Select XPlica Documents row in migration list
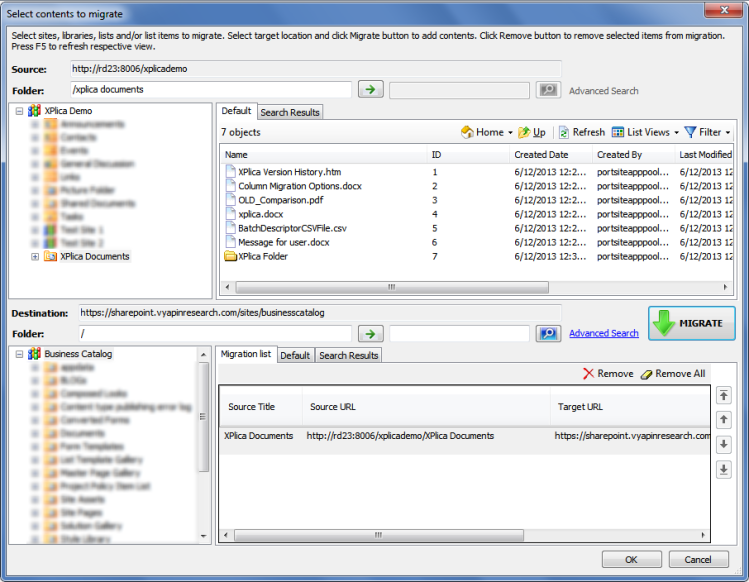749x582 pixels. pyautogui.click(x=465, y=436)
